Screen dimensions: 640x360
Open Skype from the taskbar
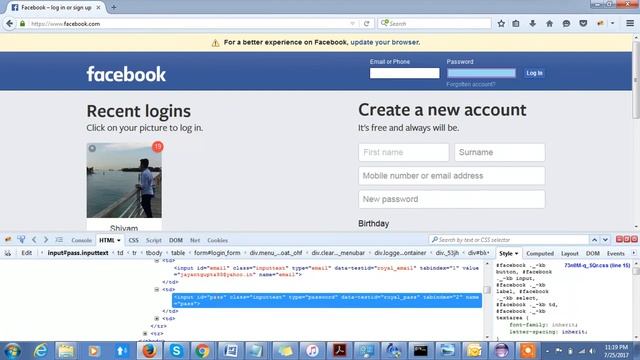coord(176,351)
